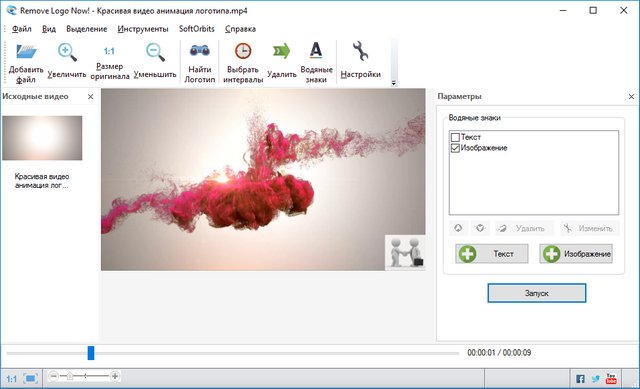Click the greyed Удалить watermark button
The width and height of the screenshot is (640, 389).
pos(524,228)
